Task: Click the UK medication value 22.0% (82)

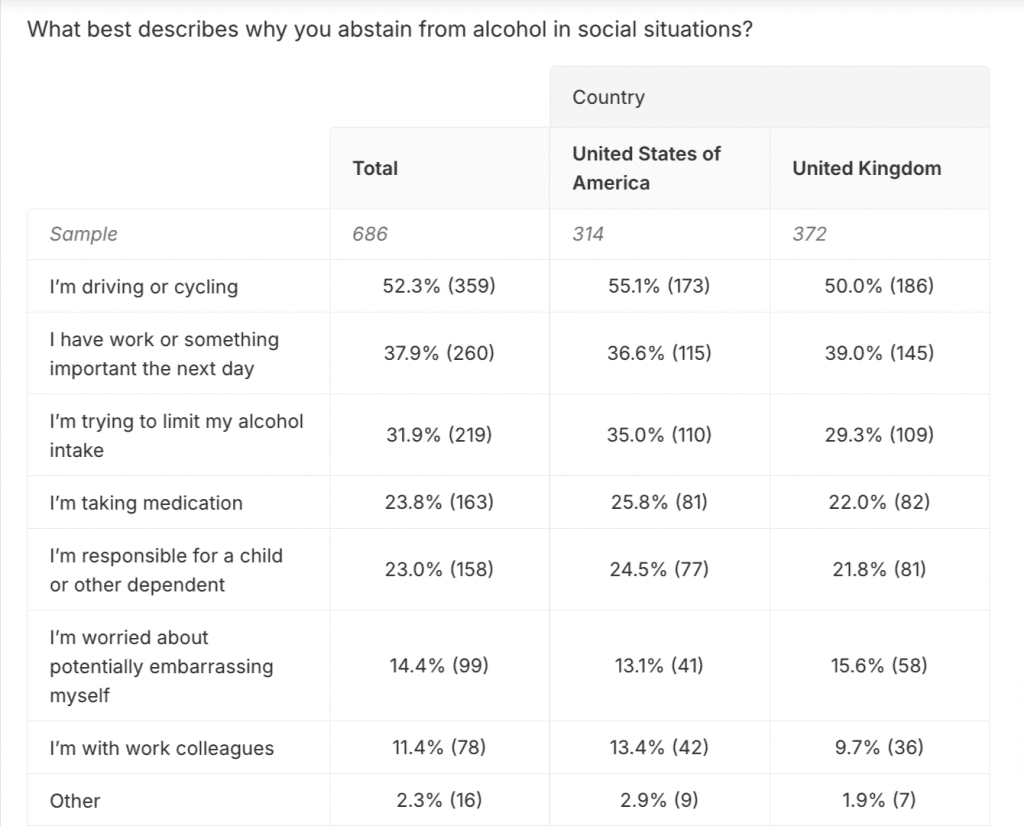Action: [879, 503]
